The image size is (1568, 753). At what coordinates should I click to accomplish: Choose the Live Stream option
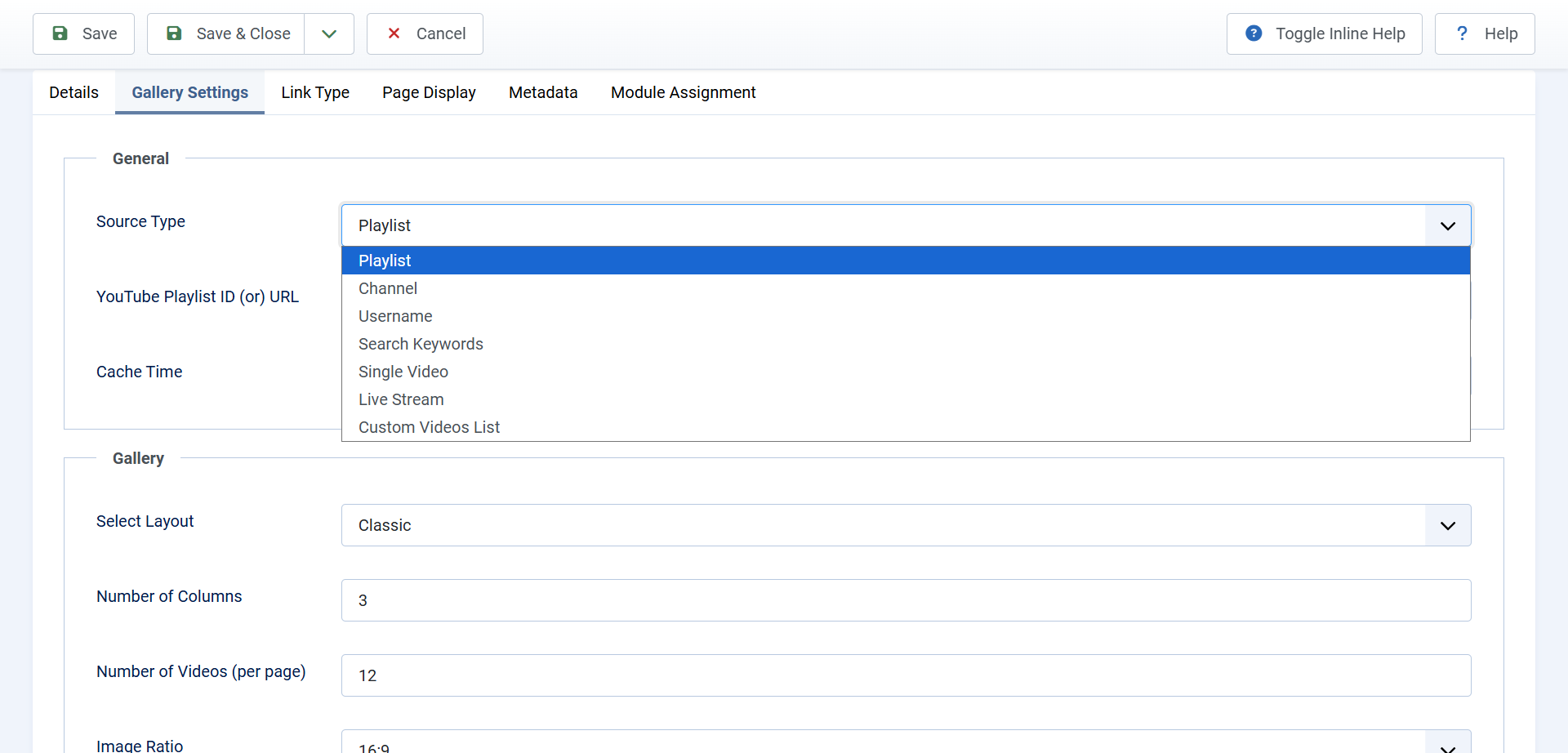coord(906,399)
